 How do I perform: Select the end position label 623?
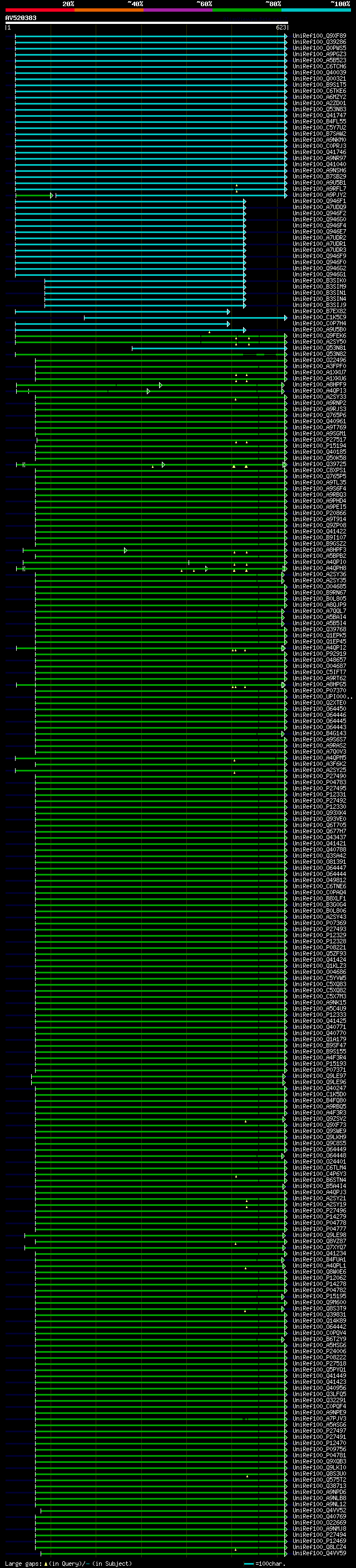[280, 27]
